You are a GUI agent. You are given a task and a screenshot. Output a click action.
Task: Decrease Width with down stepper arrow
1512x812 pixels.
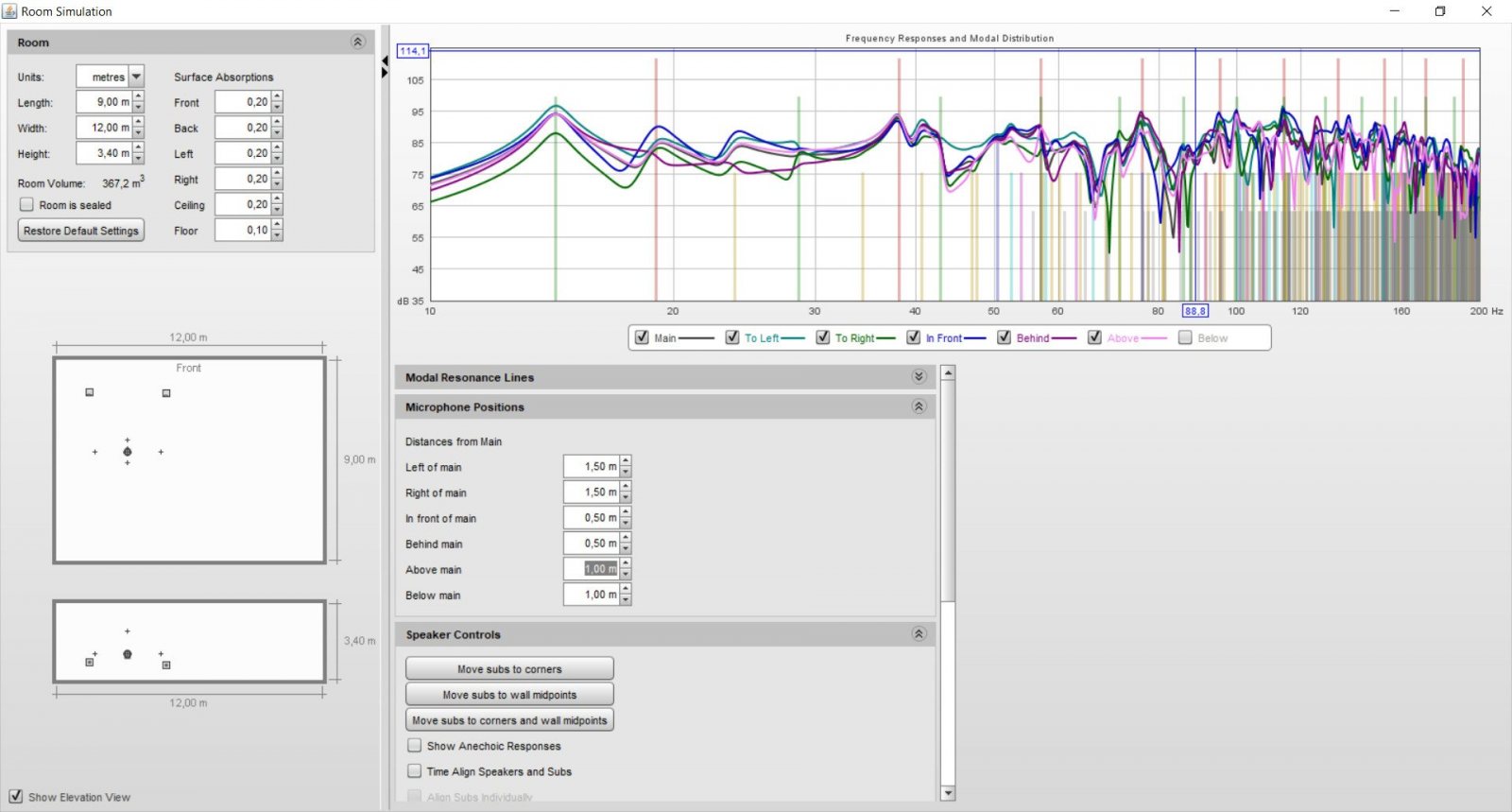pos(139,133)
